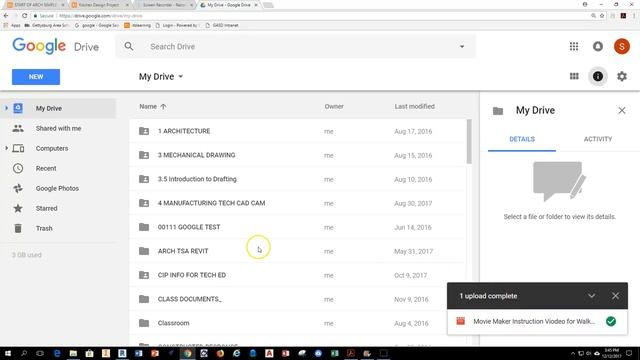This screenshot has height=360, width=640.
Task: Select My Drive in the sidebar
Action: [58, 108]
